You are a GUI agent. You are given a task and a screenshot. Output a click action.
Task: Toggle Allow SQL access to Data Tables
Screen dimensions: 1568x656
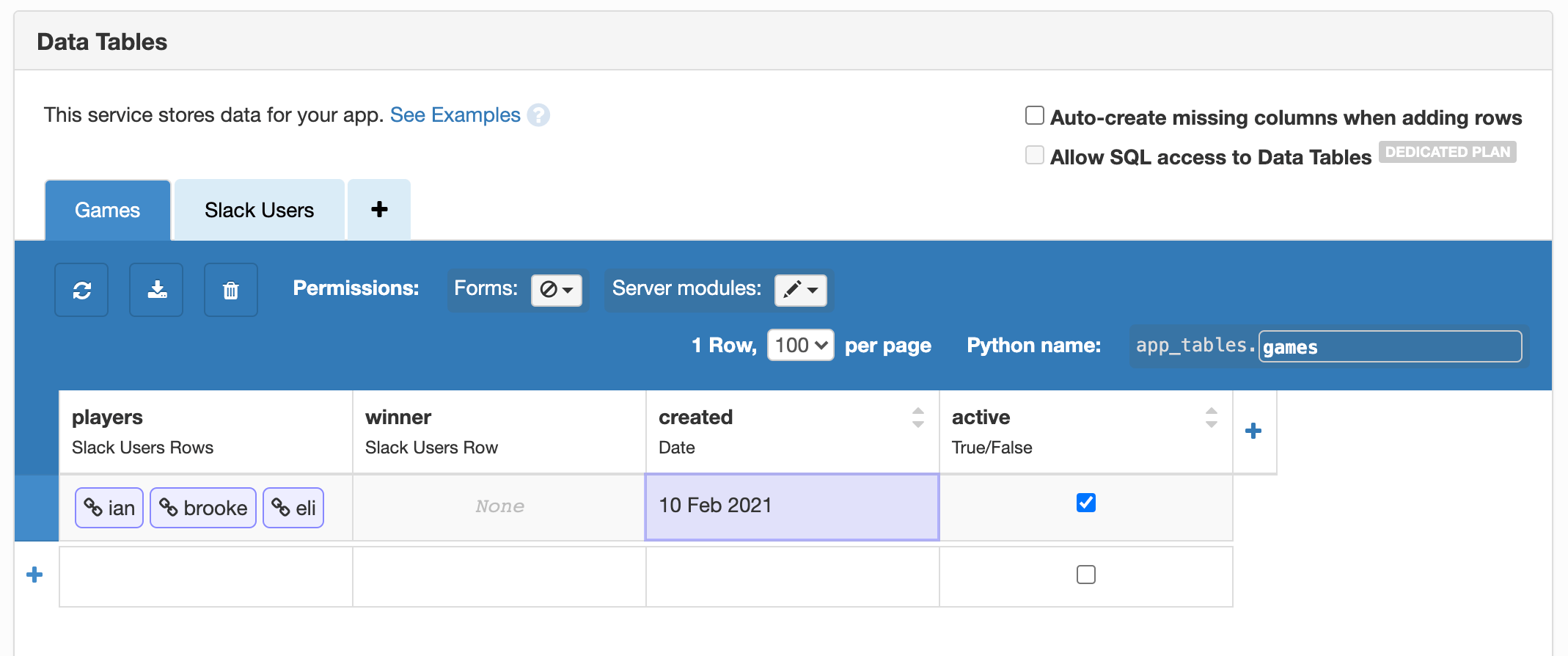[1034, 156]
